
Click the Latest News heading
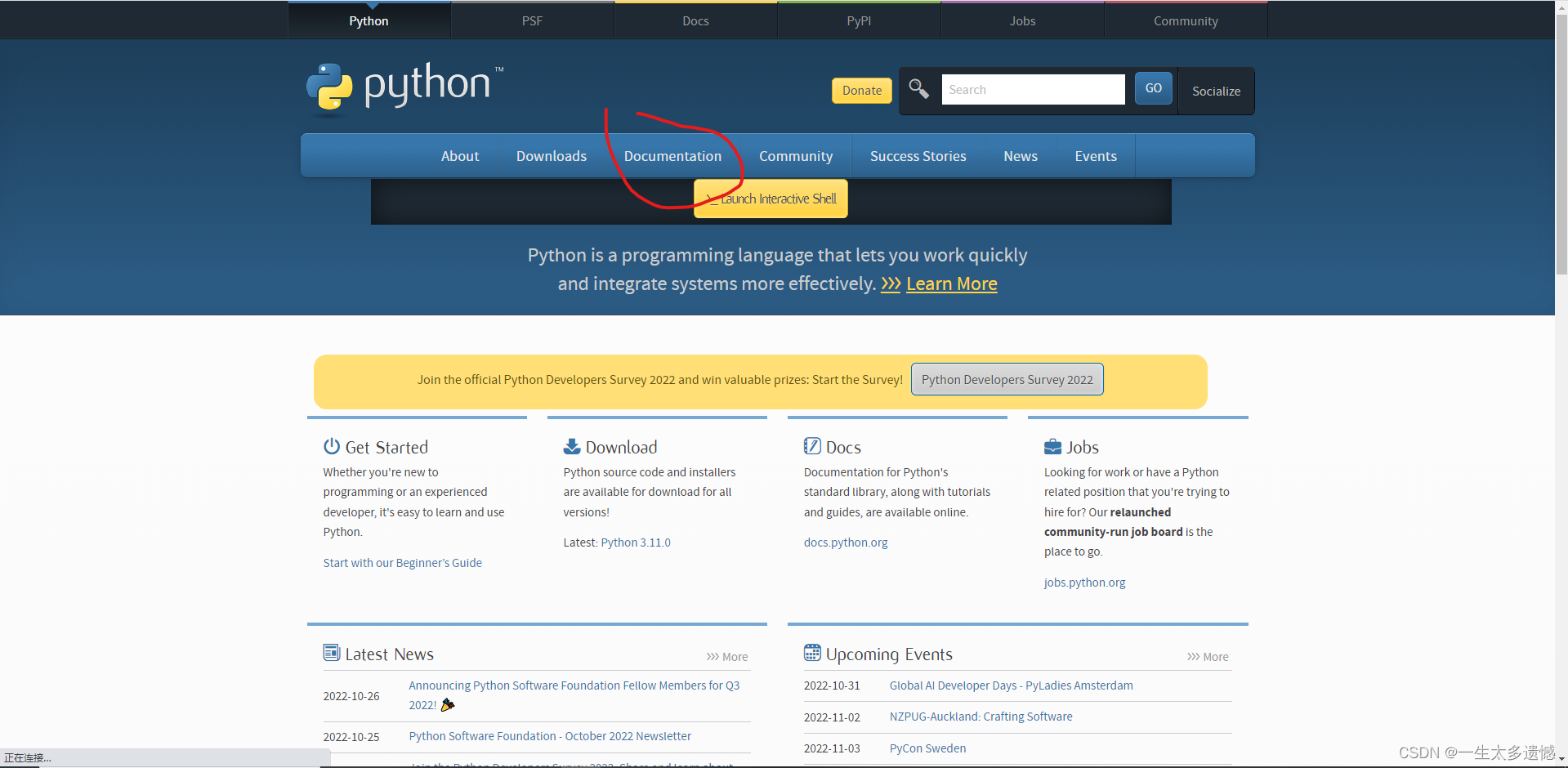[389, 654]
